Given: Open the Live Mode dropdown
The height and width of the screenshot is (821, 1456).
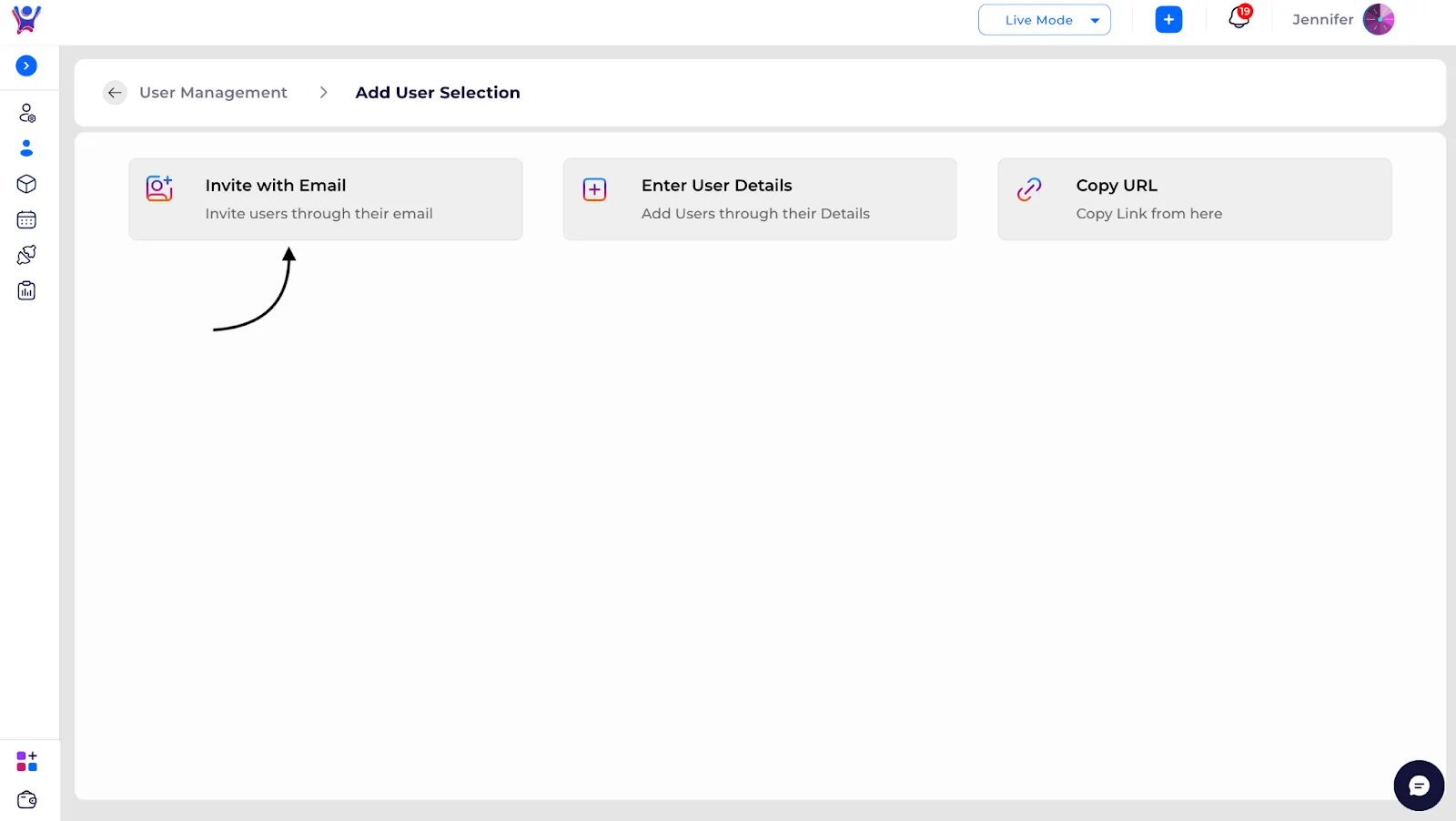Looking at the screenshot, I should point(1044,20).
